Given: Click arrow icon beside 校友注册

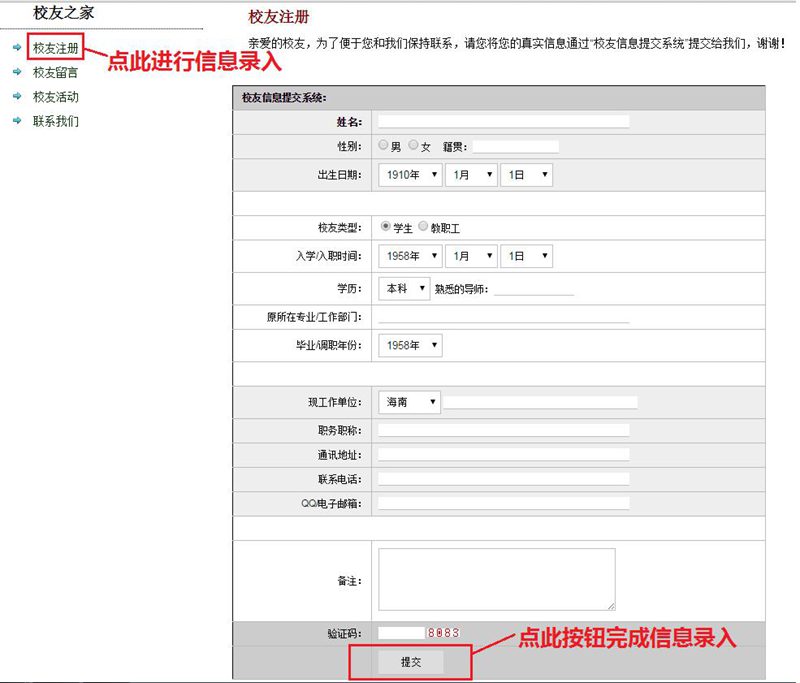Looking at the screenshot, I should pyautogui.click(x=17, y=47).
